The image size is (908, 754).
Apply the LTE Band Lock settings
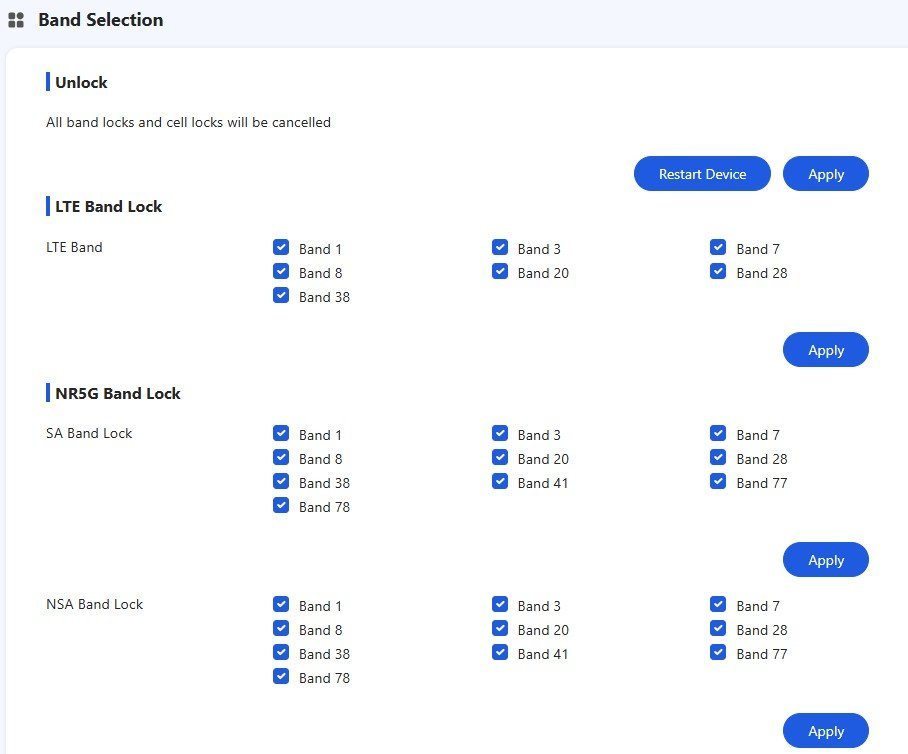(x=825, y=350)
